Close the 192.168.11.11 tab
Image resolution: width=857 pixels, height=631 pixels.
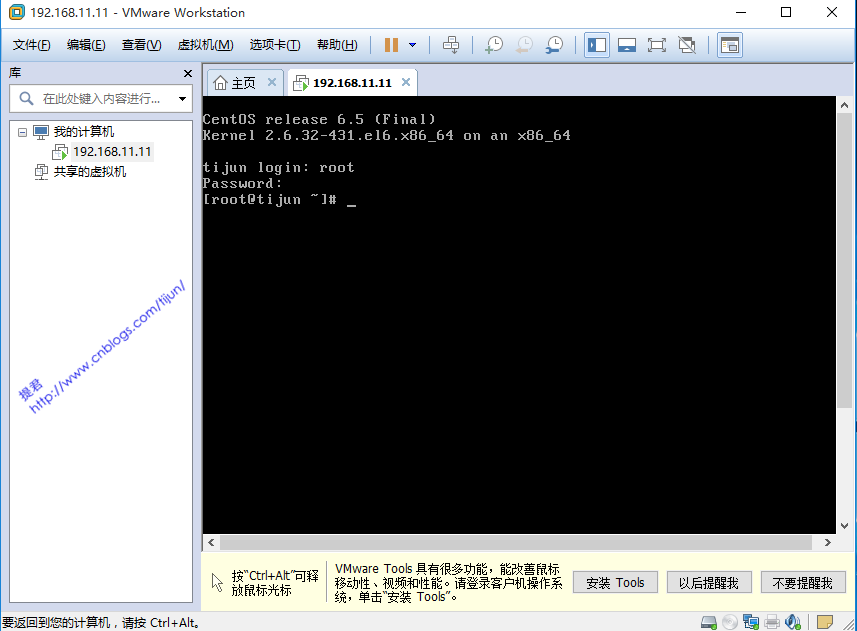pyautogui.click(x=406, y=82)
